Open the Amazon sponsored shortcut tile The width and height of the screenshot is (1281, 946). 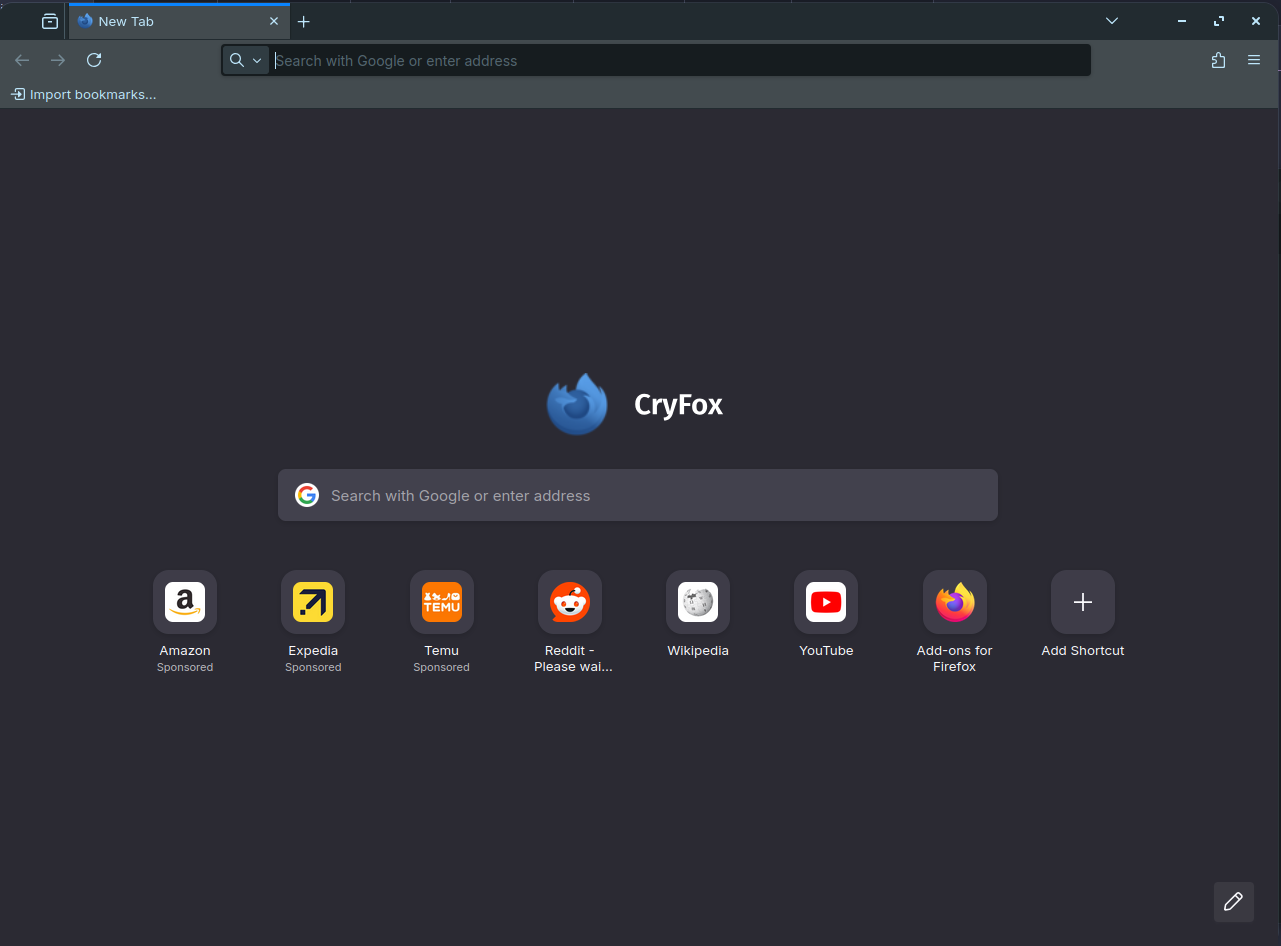(185, 602)
